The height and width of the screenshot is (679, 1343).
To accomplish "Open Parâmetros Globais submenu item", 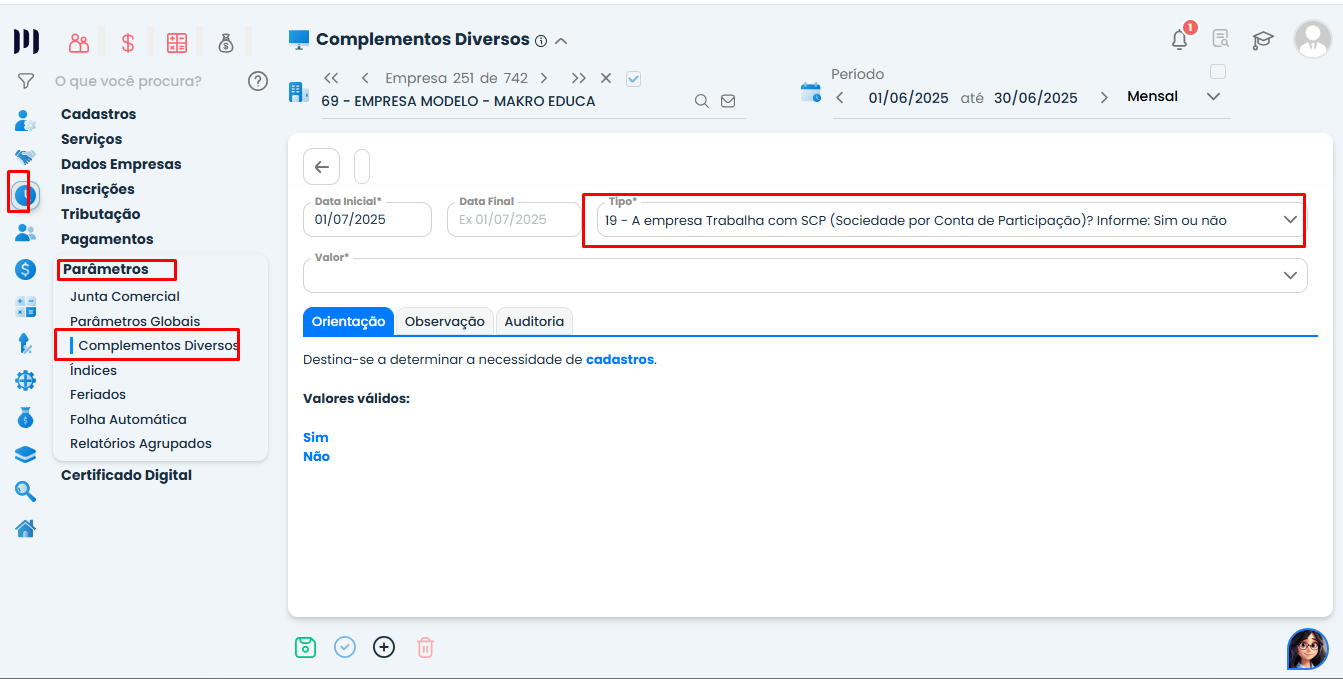I will (135, 322).
